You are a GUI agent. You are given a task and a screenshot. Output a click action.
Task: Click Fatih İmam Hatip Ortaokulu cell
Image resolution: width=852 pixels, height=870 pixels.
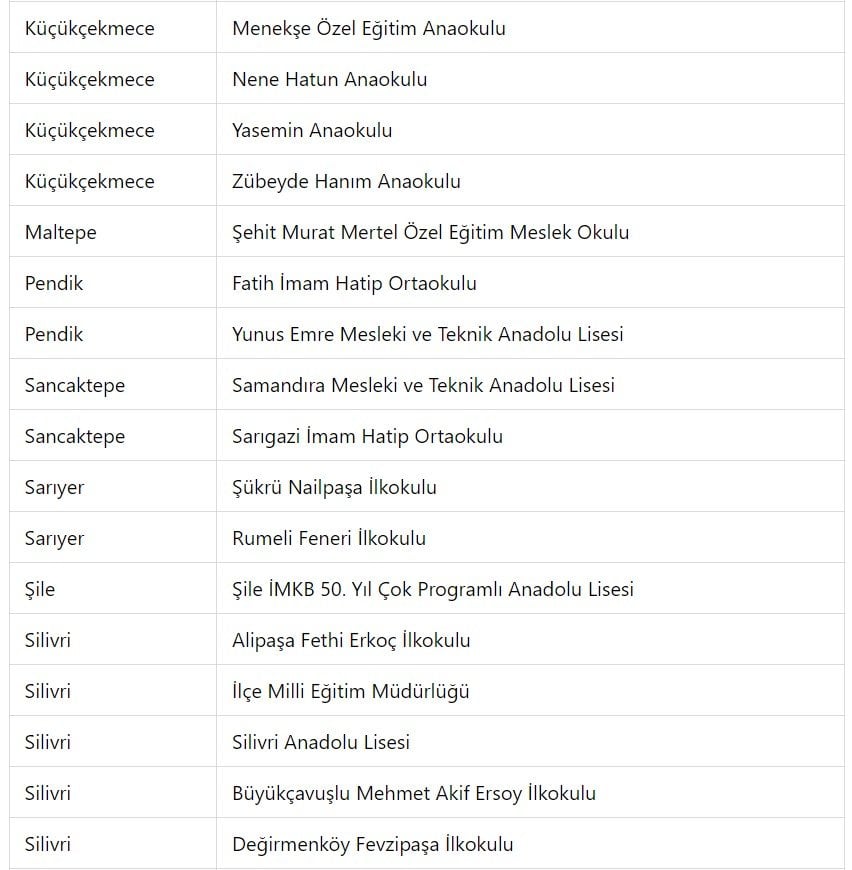point(354,284)
